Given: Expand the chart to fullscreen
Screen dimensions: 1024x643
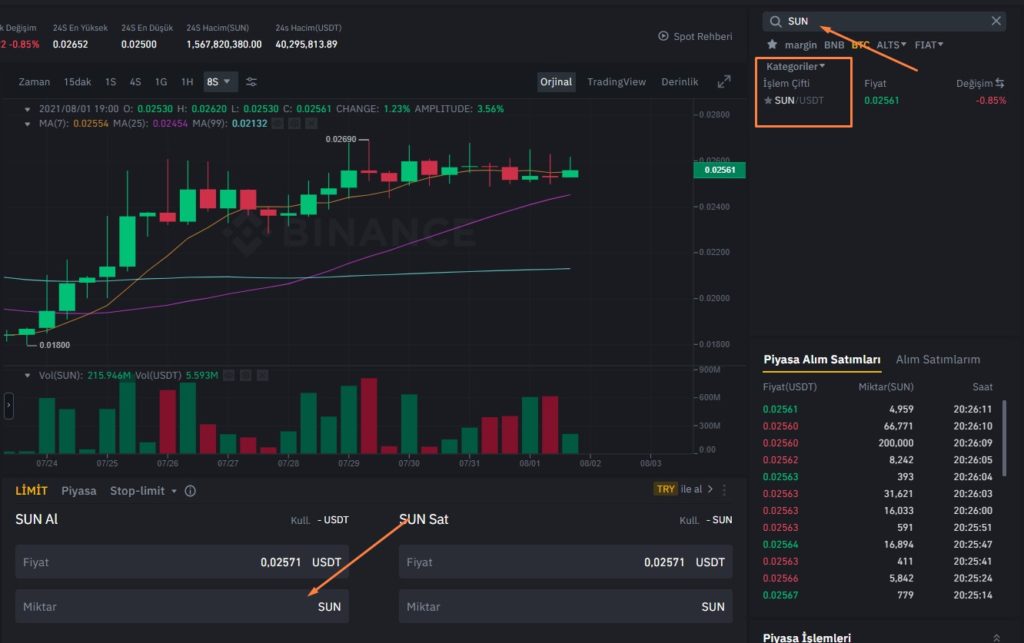Looking at the screenshot, I should tap(724, 82).
